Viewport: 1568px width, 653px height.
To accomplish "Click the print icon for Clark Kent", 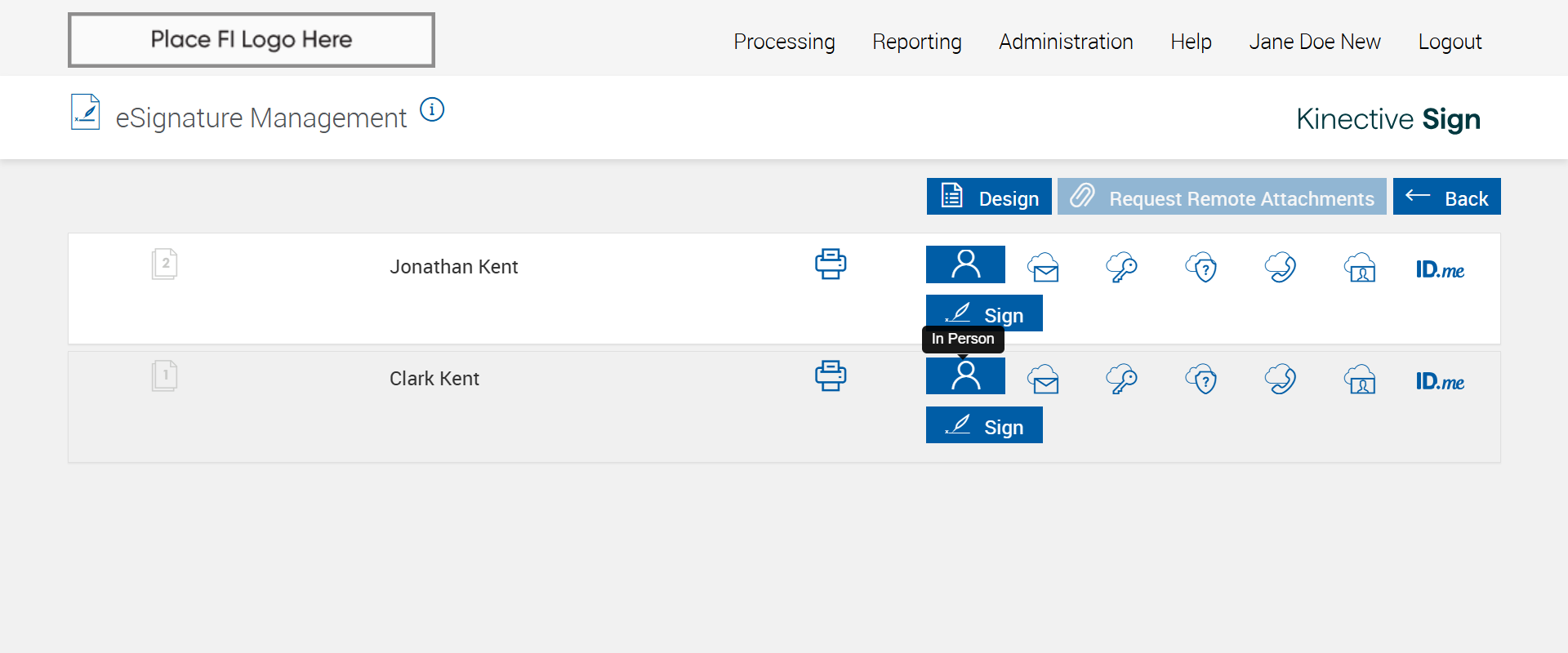I will tap(831, 376).
